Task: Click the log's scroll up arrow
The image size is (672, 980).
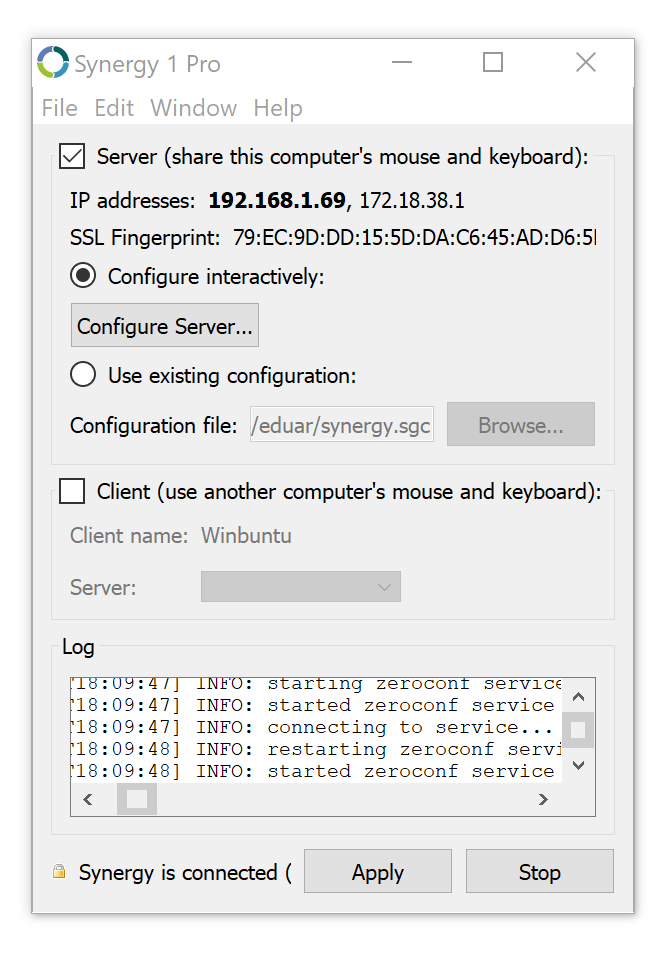Action: (578, 694)
